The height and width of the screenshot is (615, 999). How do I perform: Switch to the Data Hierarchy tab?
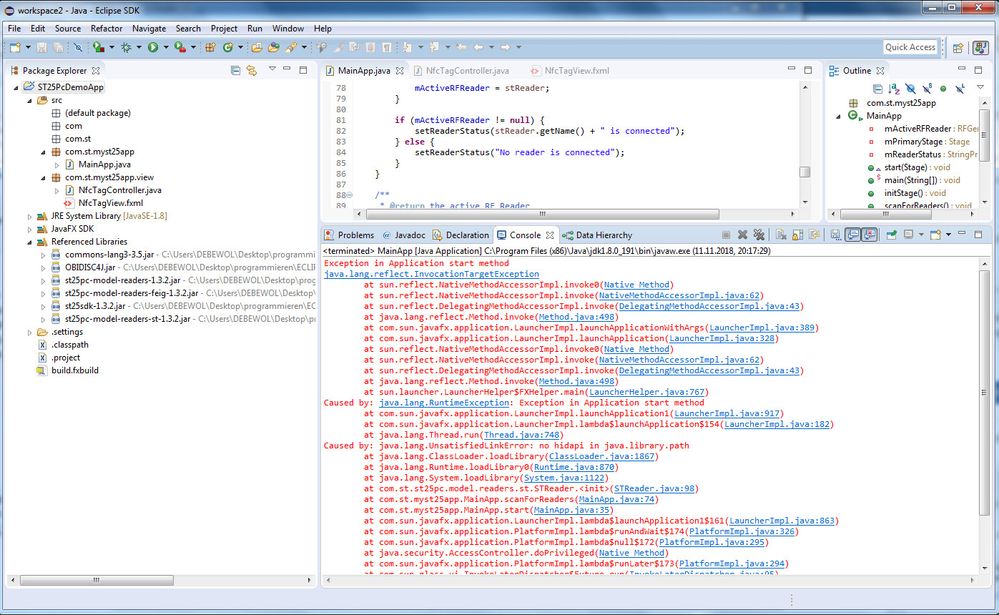coord(597,235)
